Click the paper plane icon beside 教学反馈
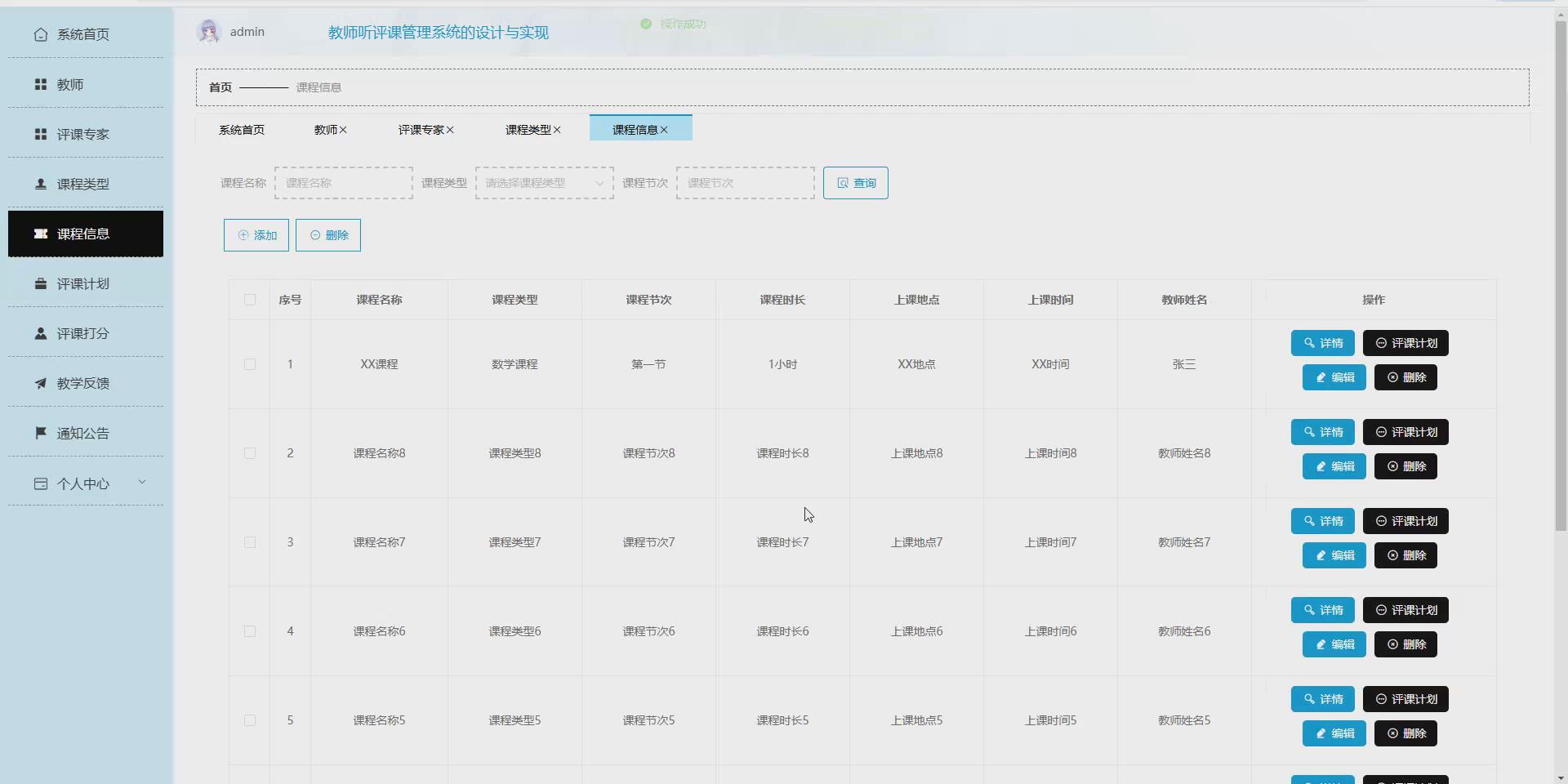The height and width of the screenshot is (784, 1568). point(41,383)
